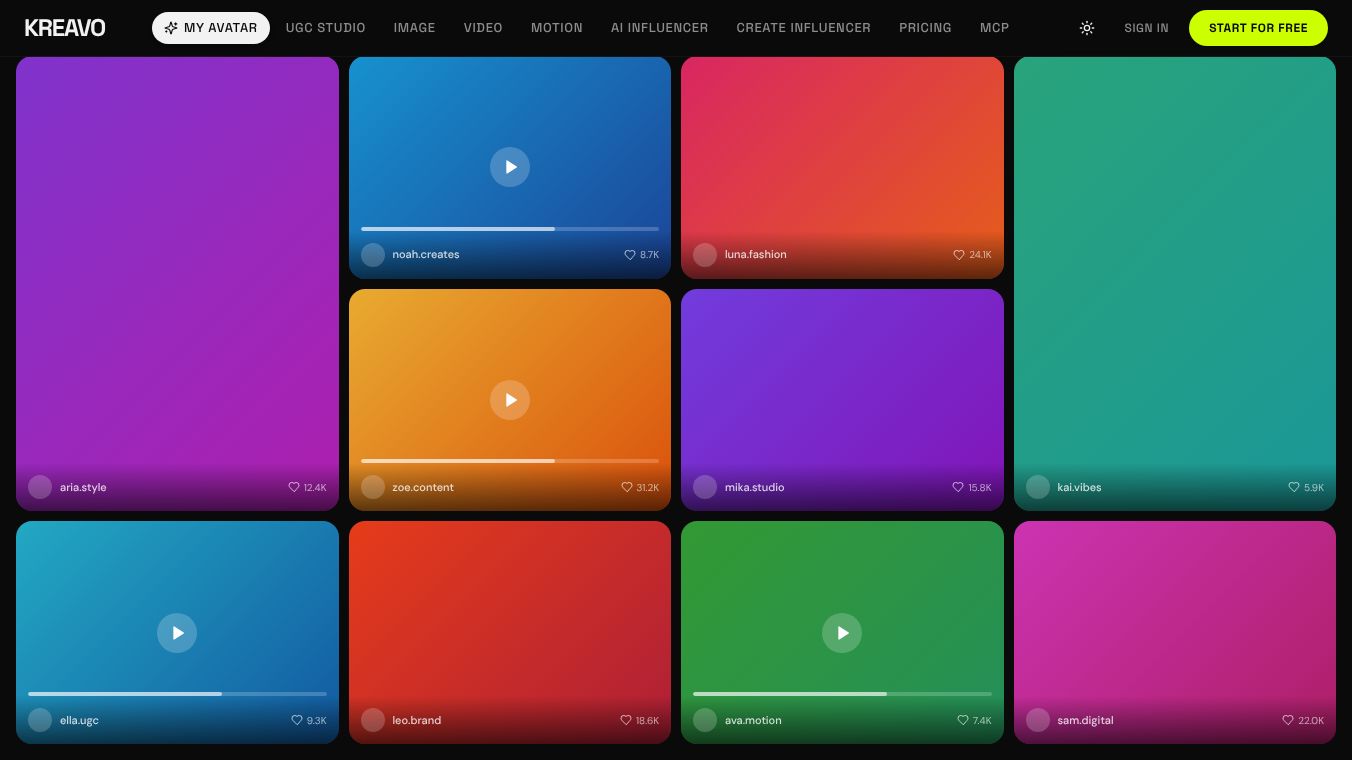This screenshot has height=760, width=1352.
Task: Open the aria.style username link
Action: (83, 487)
